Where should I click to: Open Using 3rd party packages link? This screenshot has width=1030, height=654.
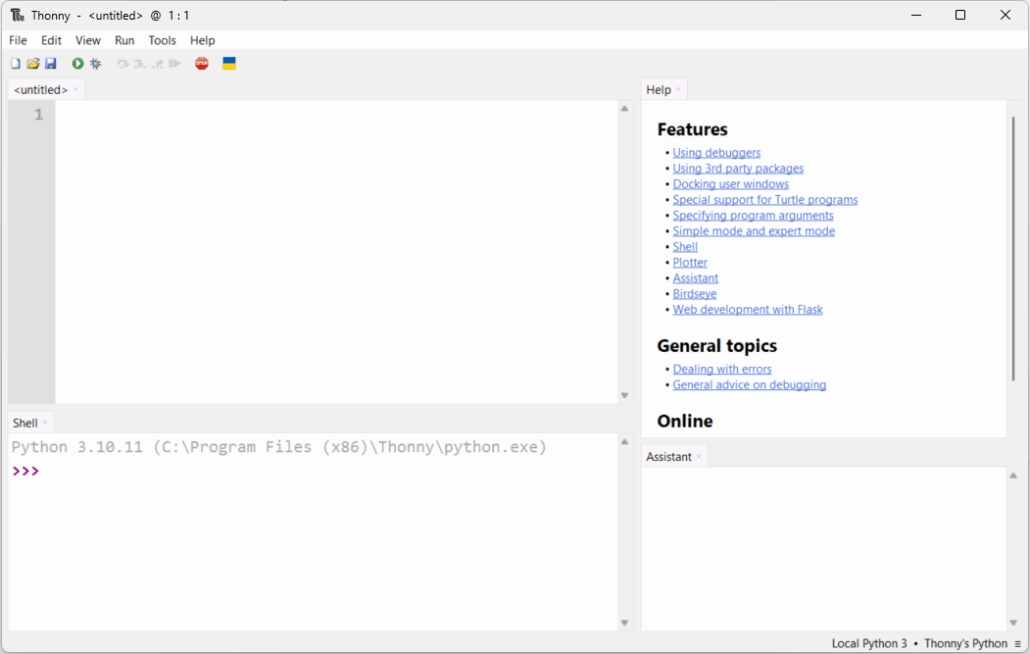click(738, 168)
